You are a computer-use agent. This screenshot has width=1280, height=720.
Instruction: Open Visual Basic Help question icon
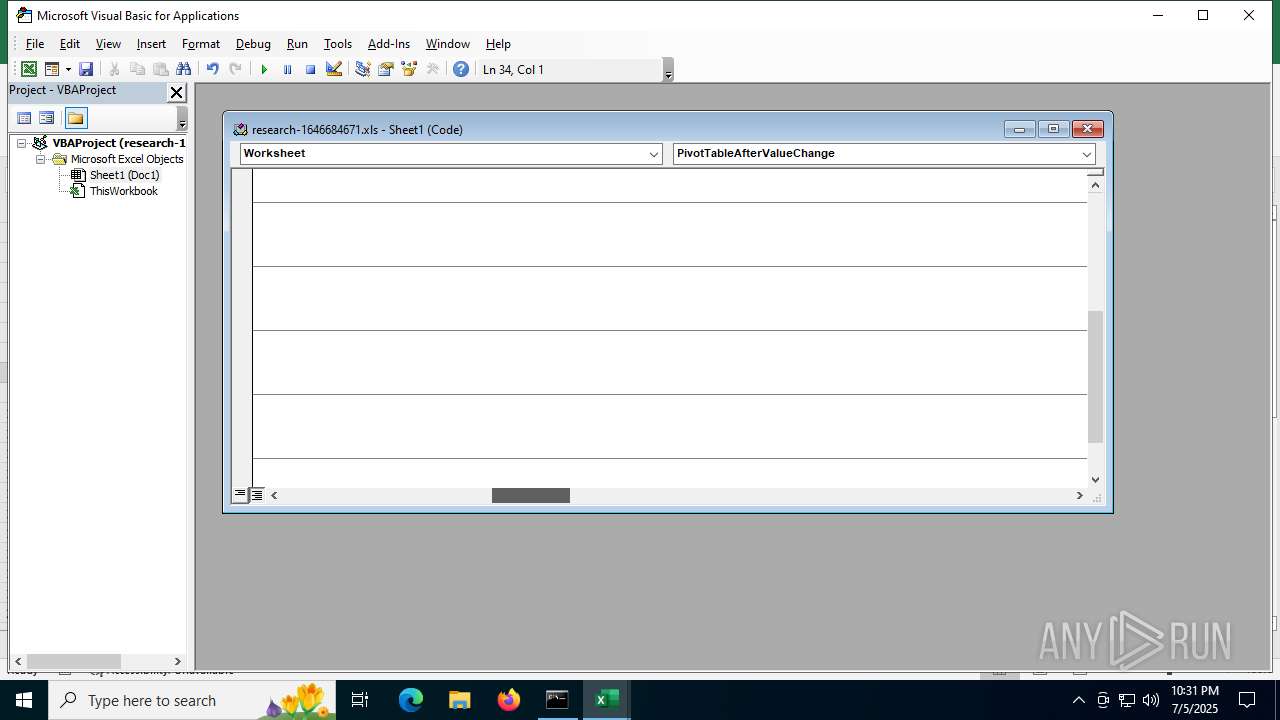460,69
